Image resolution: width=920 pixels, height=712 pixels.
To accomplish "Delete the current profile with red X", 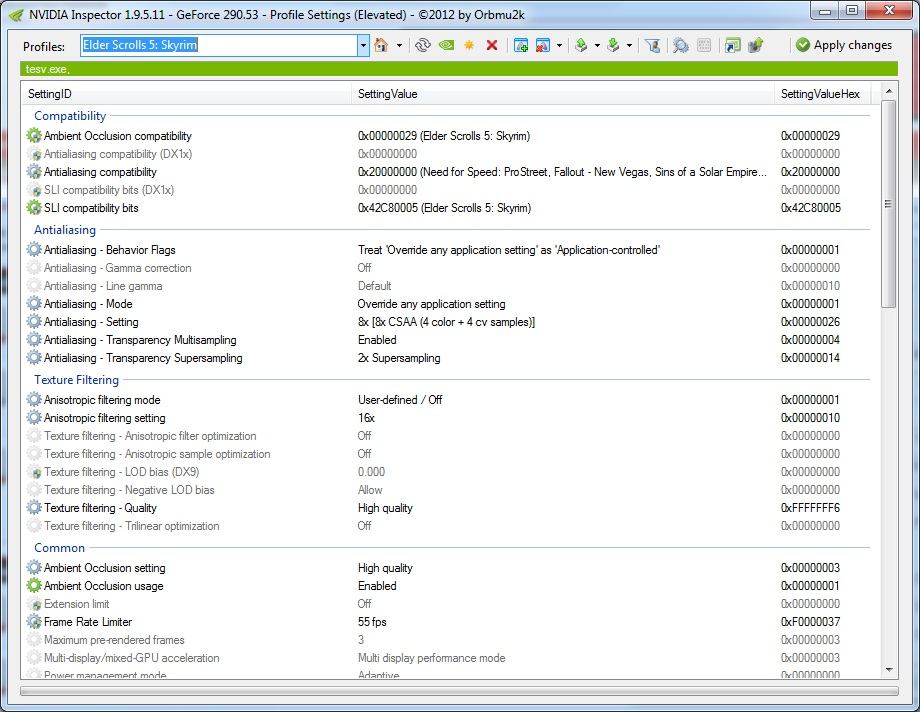I will pos(492,45).
